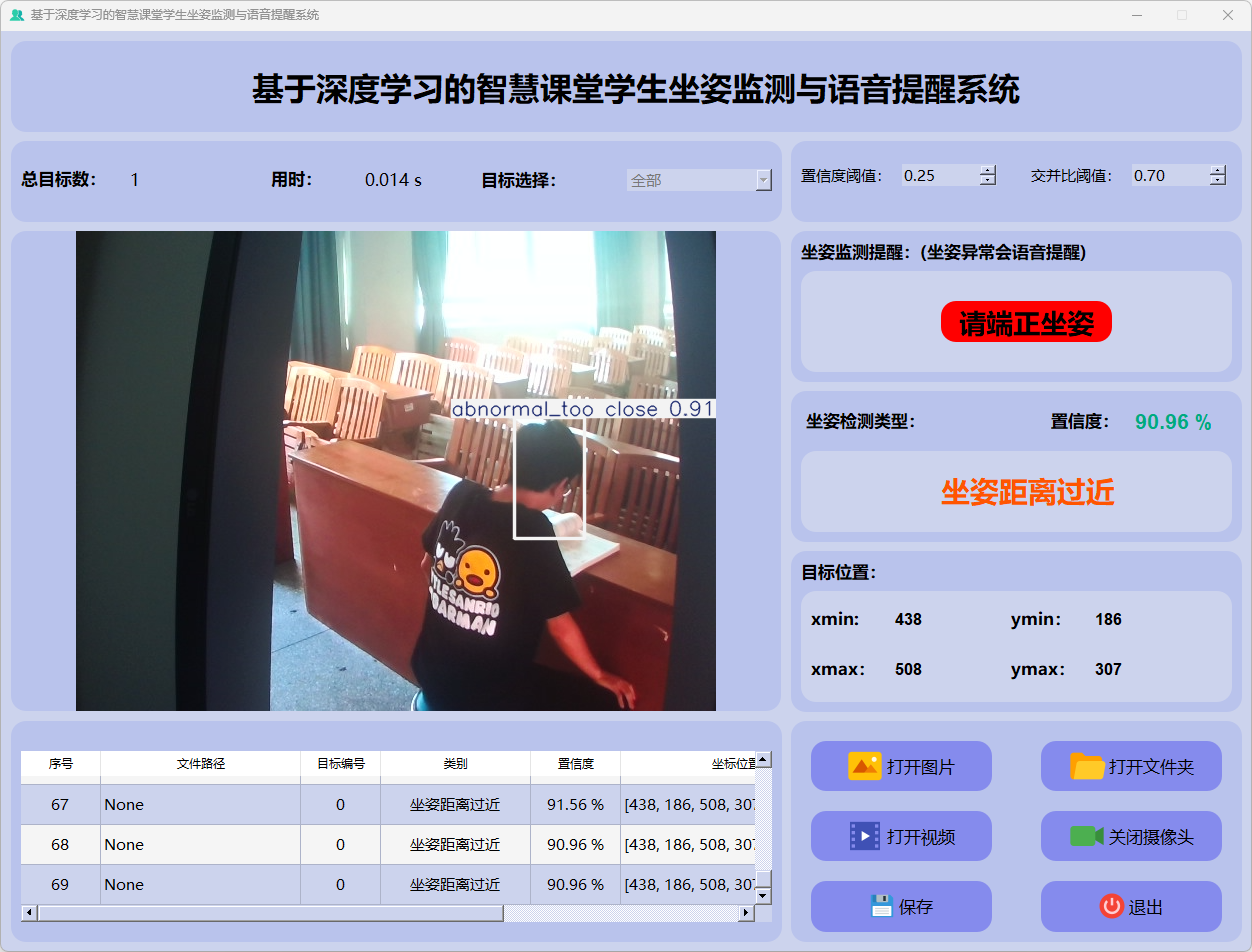Click the app icon in the title bar

(x=16, y=15)
